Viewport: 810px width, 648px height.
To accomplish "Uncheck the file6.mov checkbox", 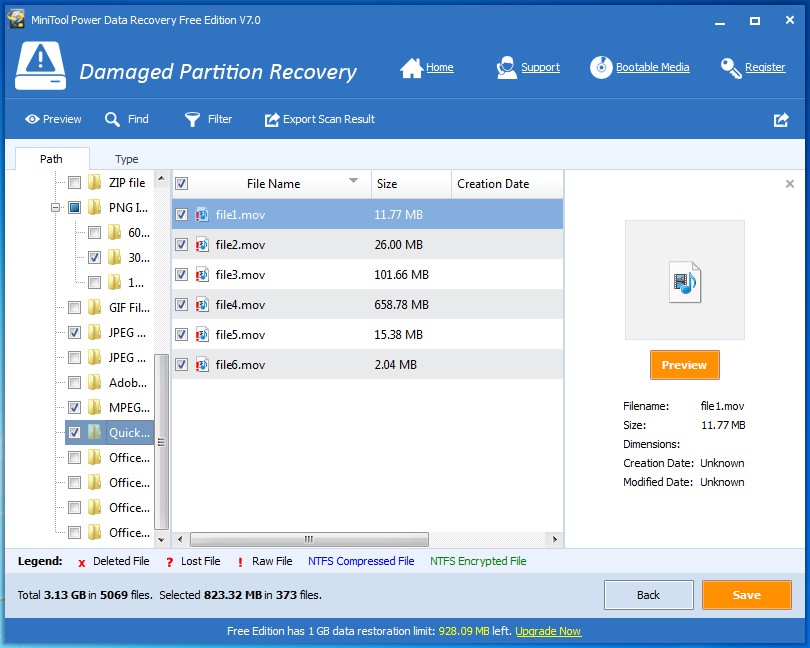I will tap(181, 364).
